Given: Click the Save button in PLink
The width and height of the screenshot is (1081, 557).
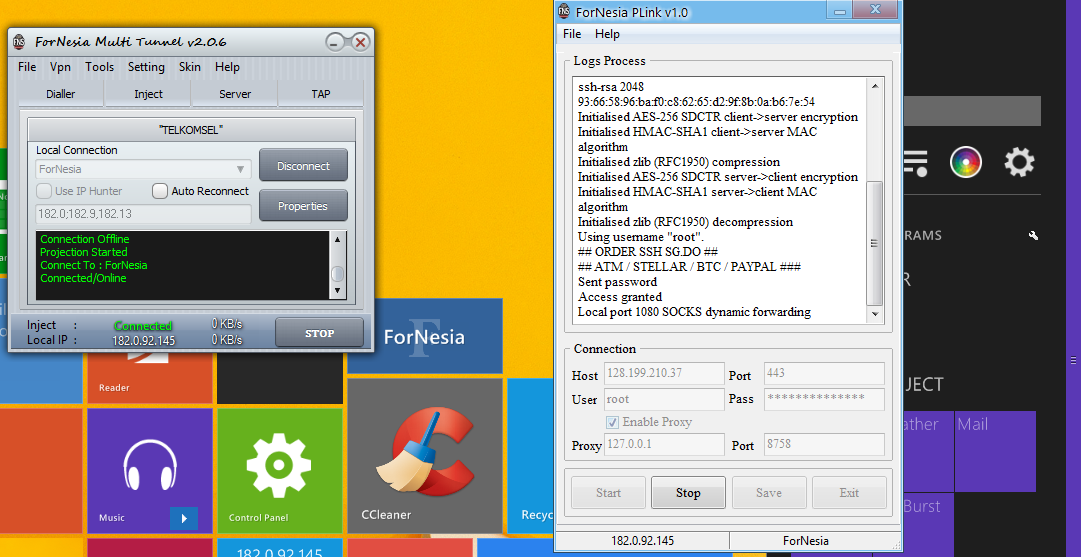Looking at the screenshot, I should (x=769, y=492).
